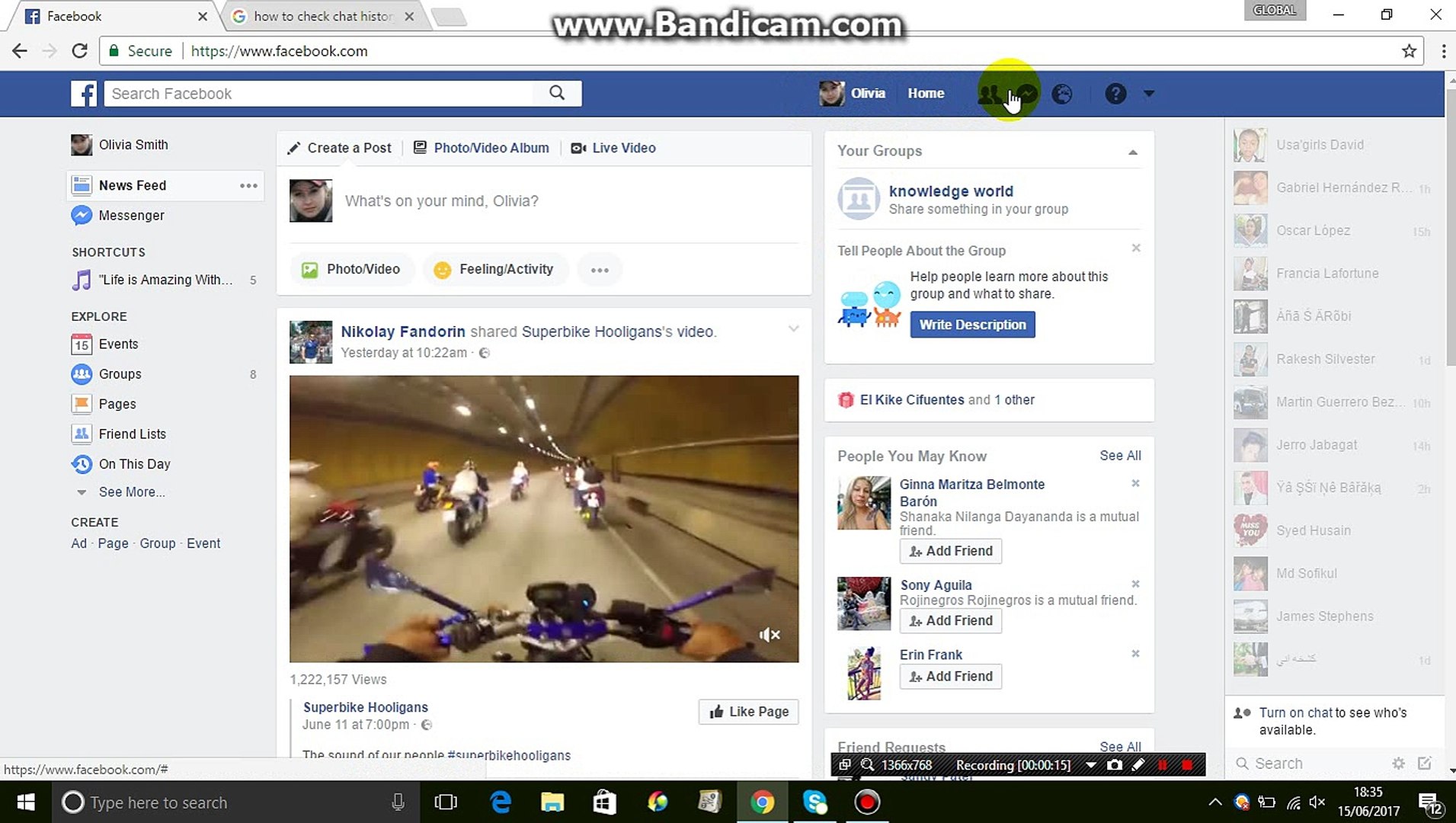Open the account settings dropdown arrow
The image size is (1456, 823).
tap(1149, 93)
